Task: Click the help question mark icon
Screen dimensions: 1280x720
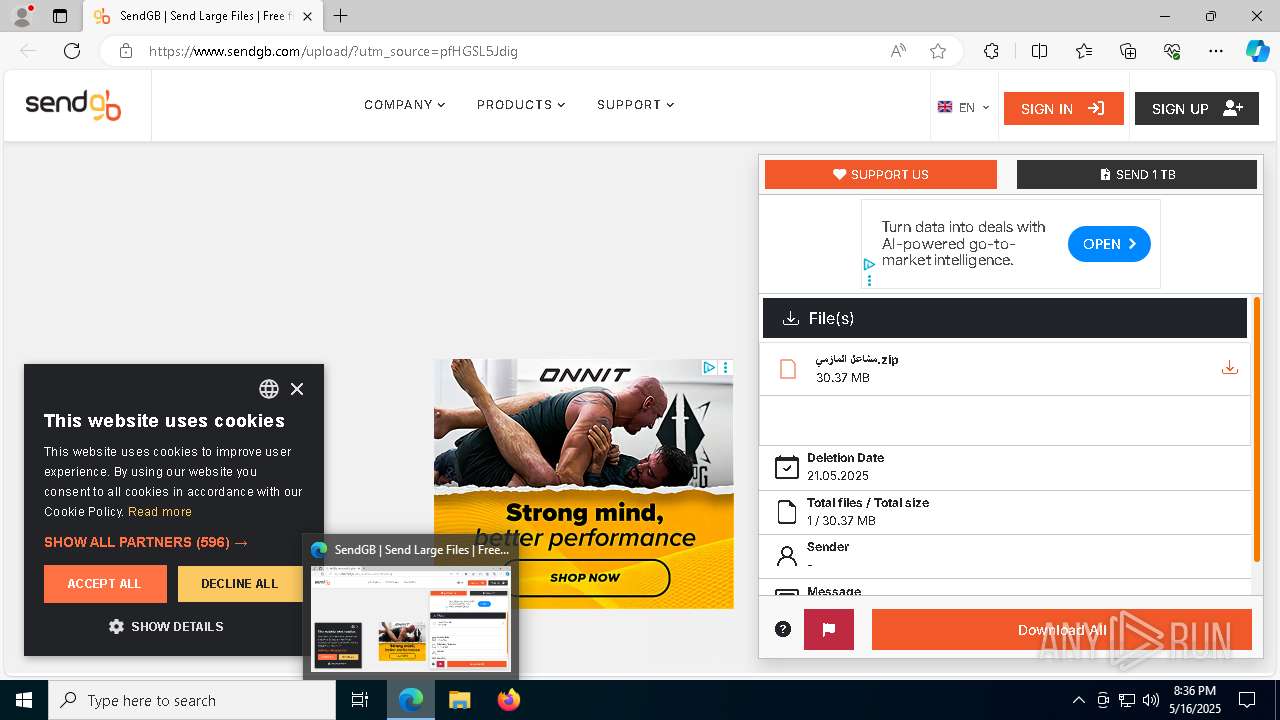Action: click(x=783, y=629)
